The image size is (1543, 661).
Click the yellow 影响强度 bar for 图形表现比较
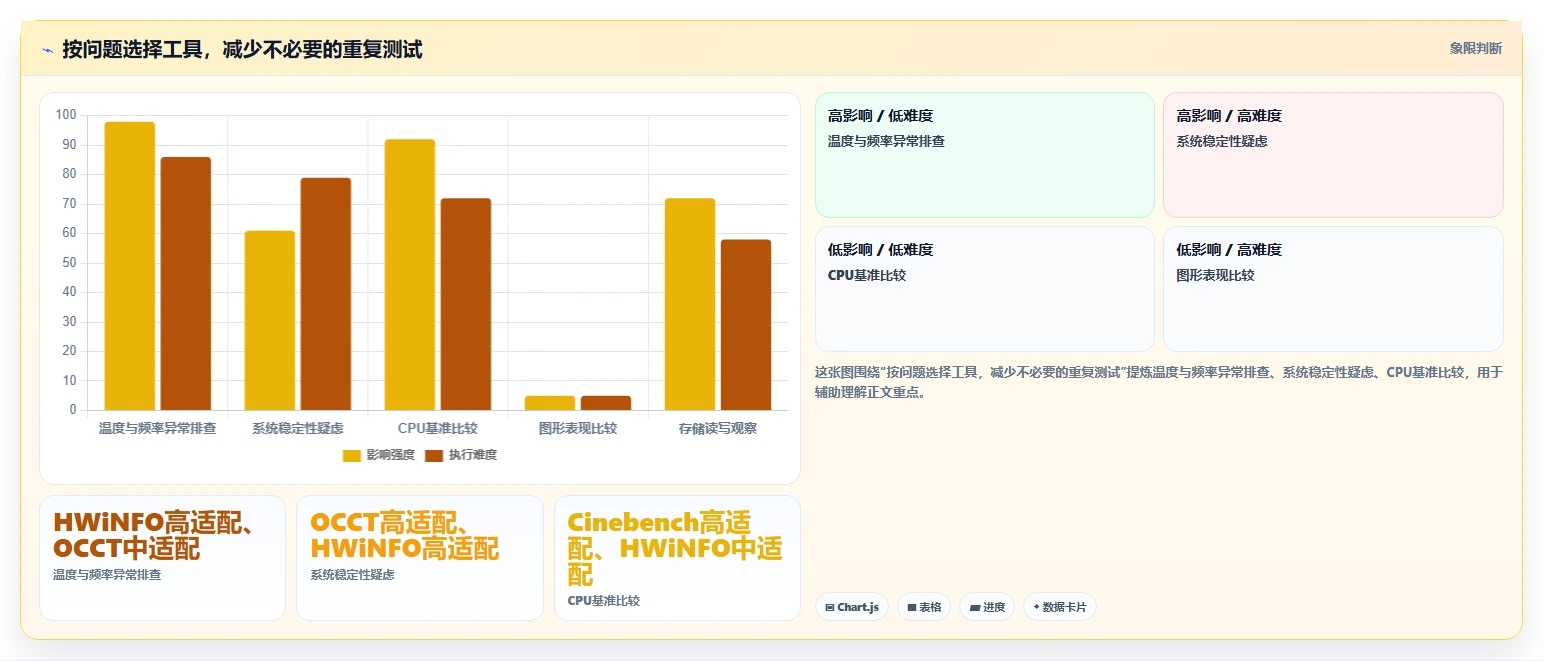550,403
